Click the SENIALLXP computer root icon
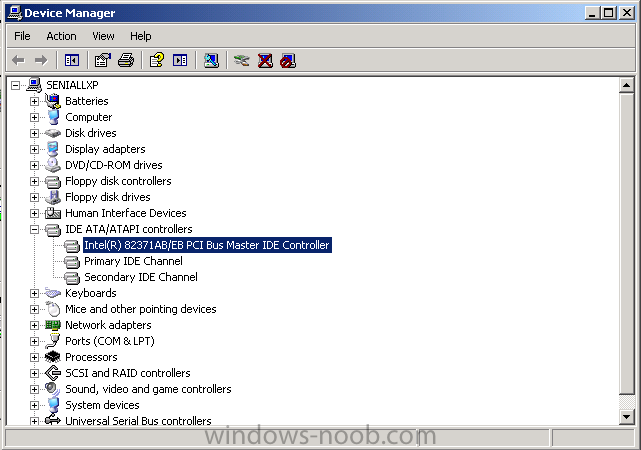The width and height of the screenshot is (641, 450). tap(34, 85)
